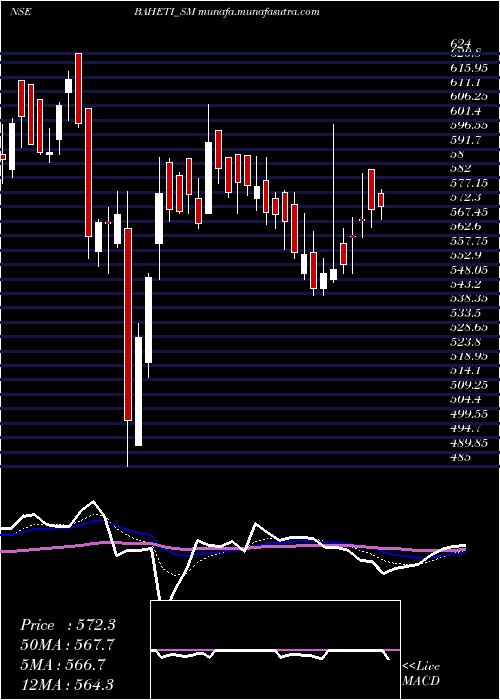Click the 533.5 price axis label
Viewport: 500px width, 700px height.
point(466,312)
